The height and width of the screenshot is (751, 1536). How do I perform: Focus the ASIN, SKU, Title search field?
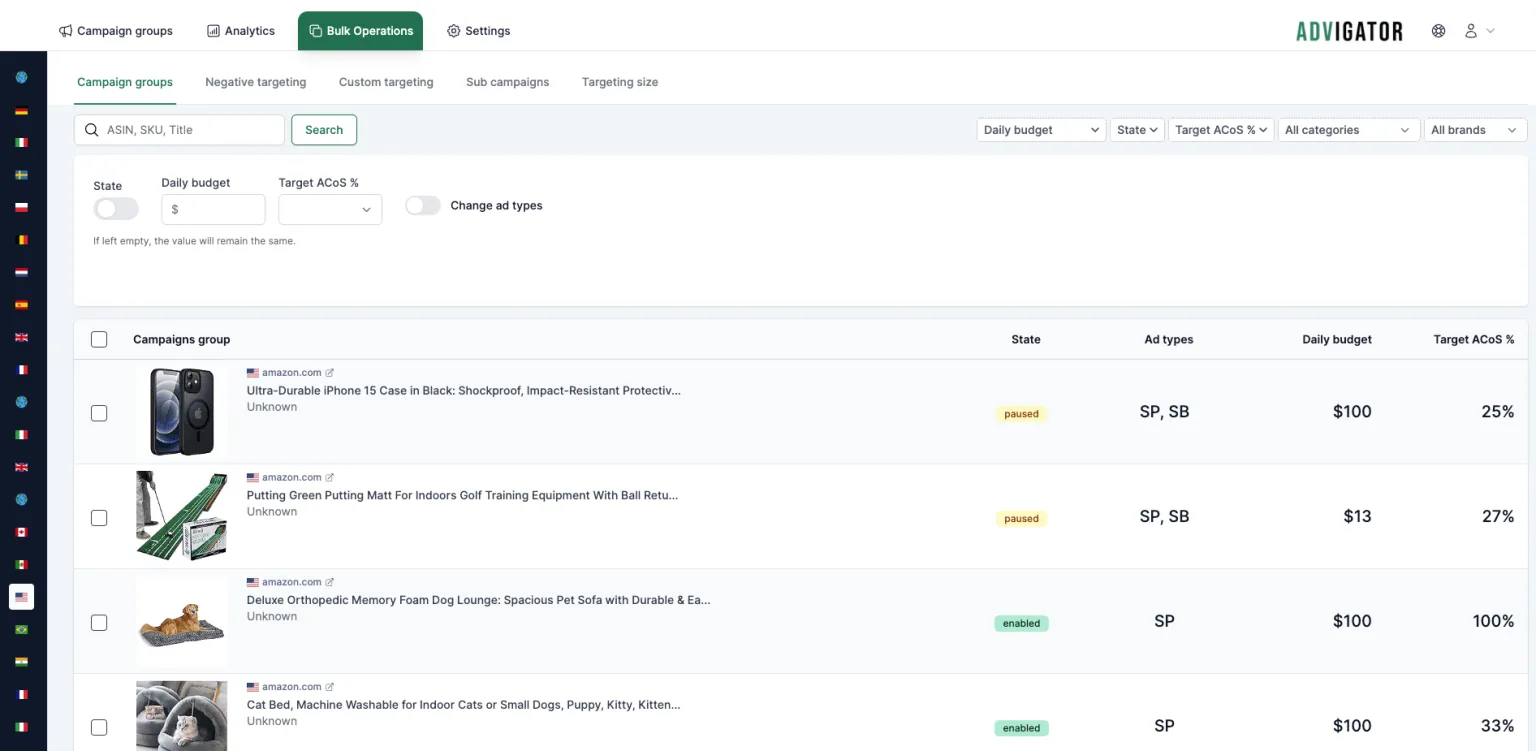tap(180, 130)
